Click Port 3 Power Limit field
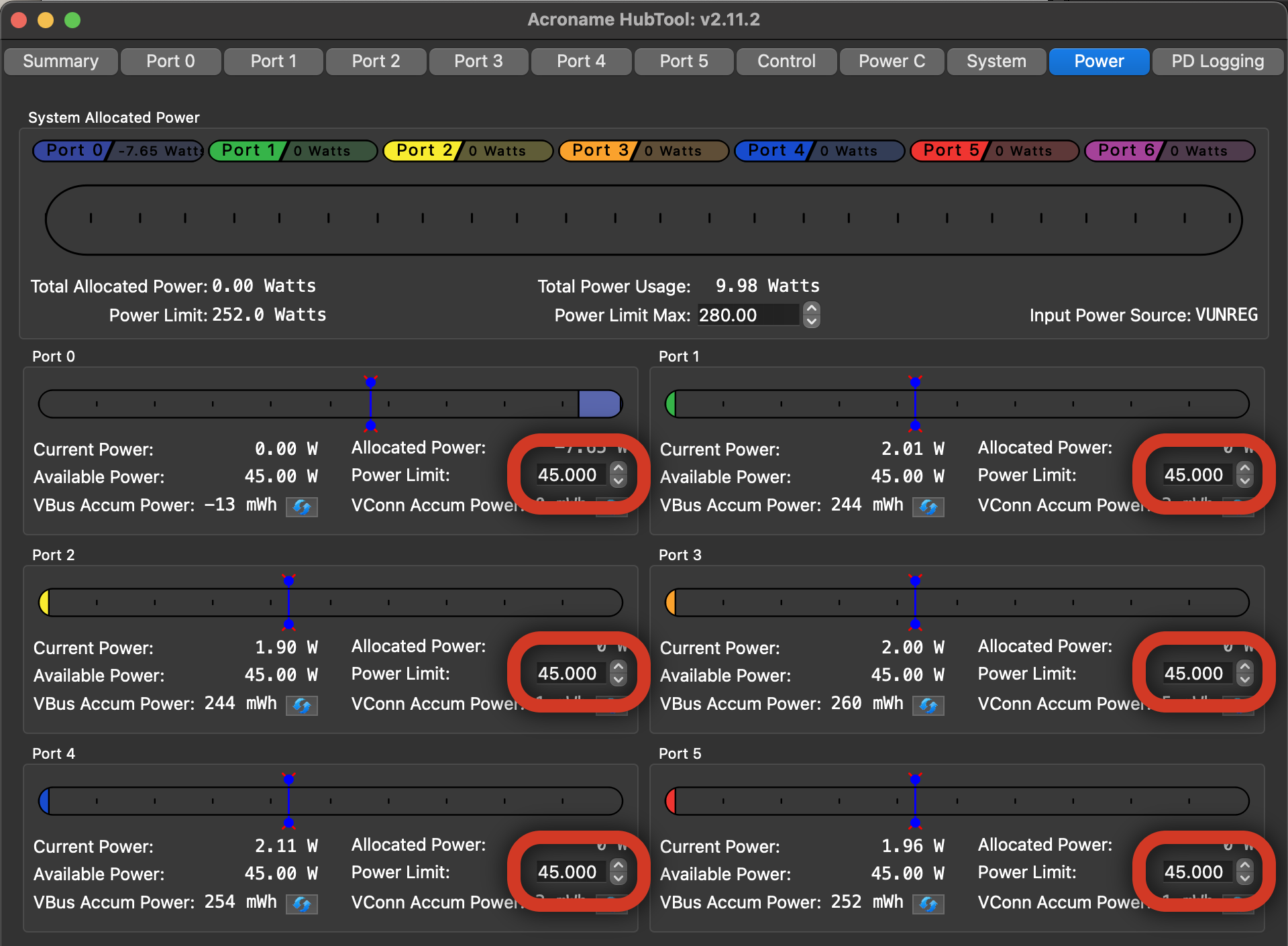Screen dimensions: 1288x946 [1197, 673]
